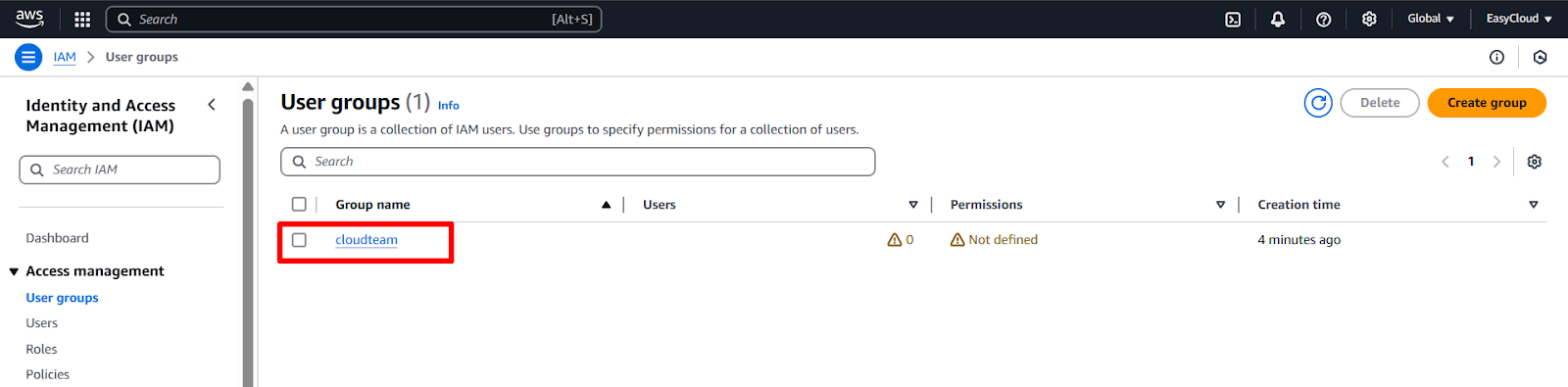Image resolution: width=1568 pixels, height=387 pixels.
Task: Check the cloudteam group checkbox
Action: pos(299,240)
